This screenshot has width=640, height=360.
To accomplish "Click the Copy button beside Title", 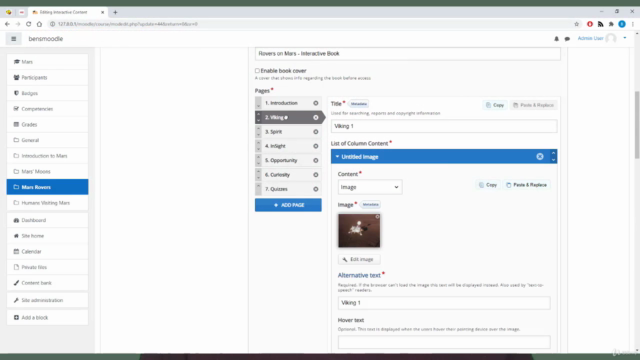I will [495, 105].
